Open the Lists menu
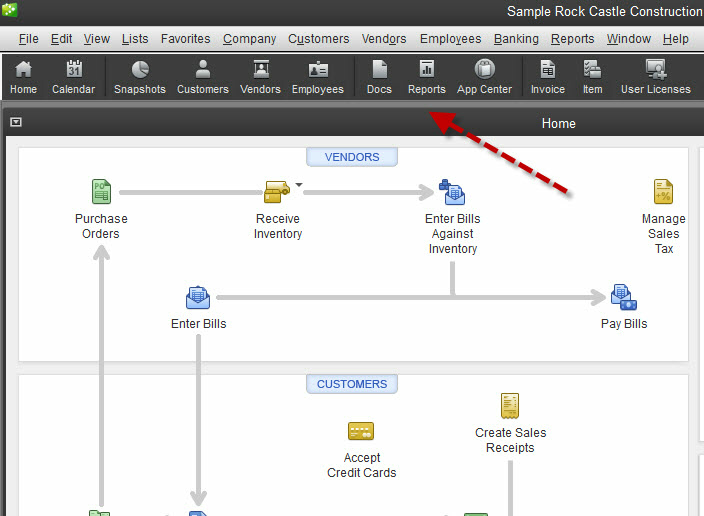 [135, 39]
